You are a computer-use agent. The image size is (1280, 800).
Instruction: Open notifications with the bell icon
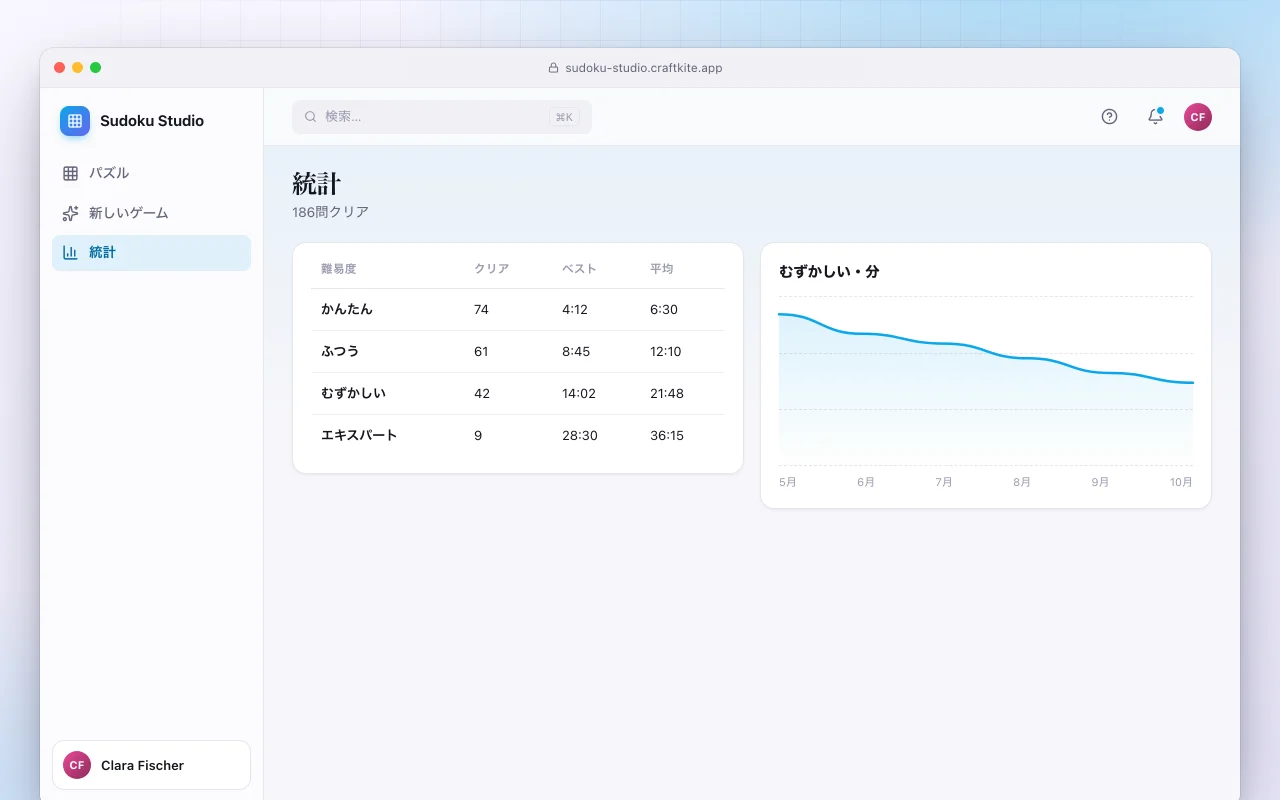pyautogui.click(x=1155, y=117)
